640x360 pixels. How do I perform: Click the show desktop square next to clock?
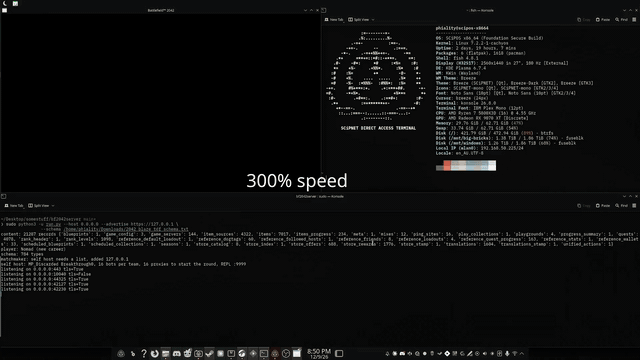point(339,353)
